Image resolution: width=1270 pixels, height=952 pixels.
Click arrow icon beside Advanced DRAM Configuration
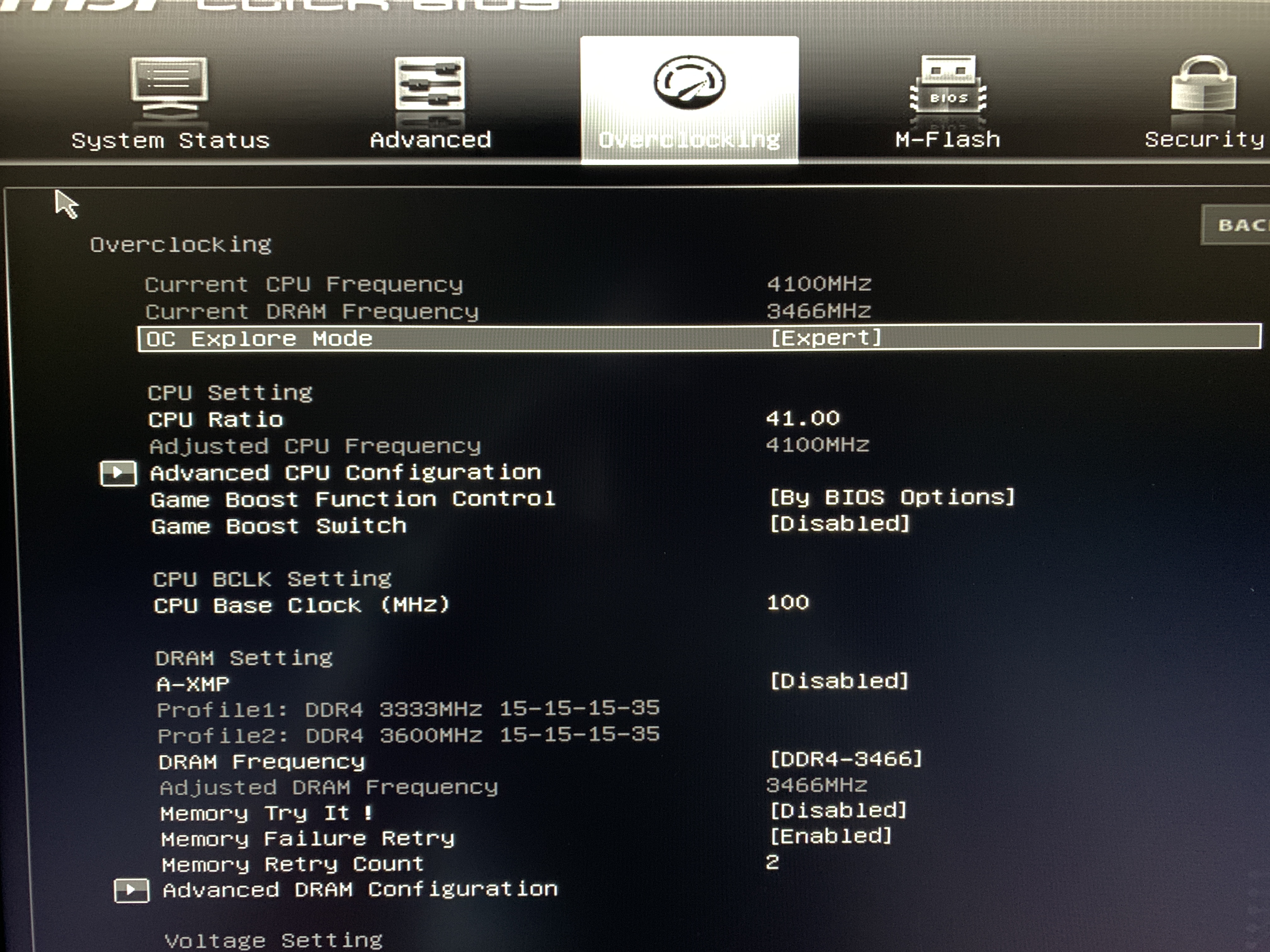[131, 891]
